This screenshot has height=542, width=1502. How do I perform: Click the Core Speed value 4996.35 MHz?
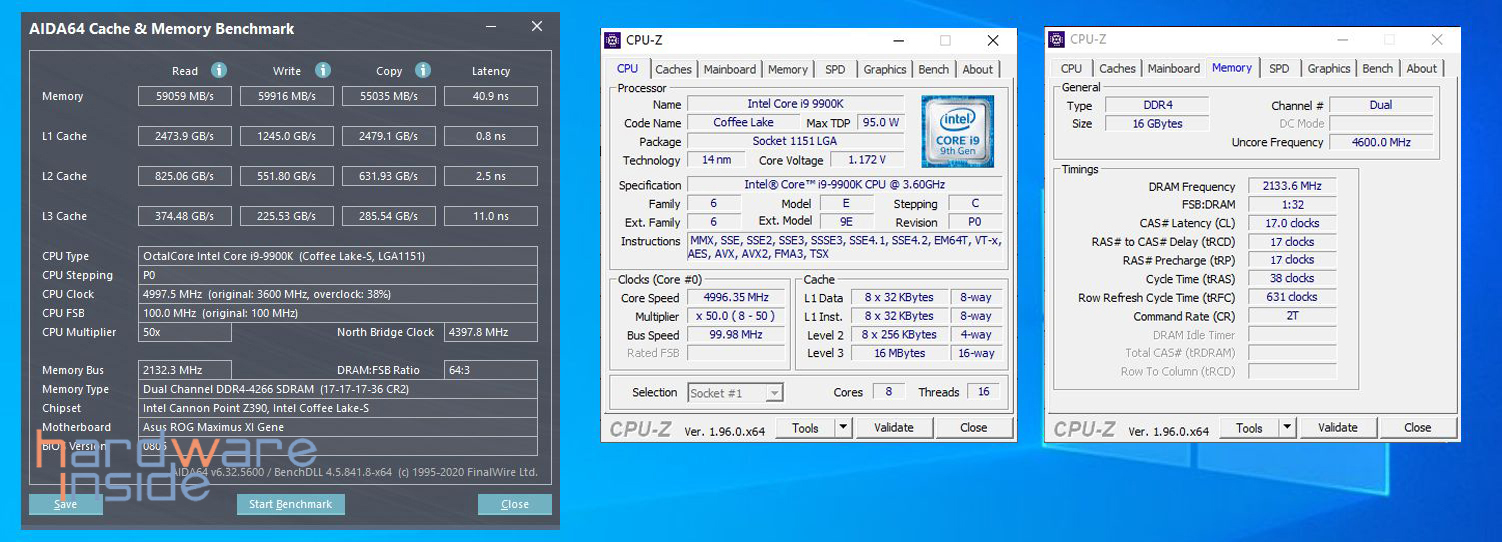click(736, 298)
